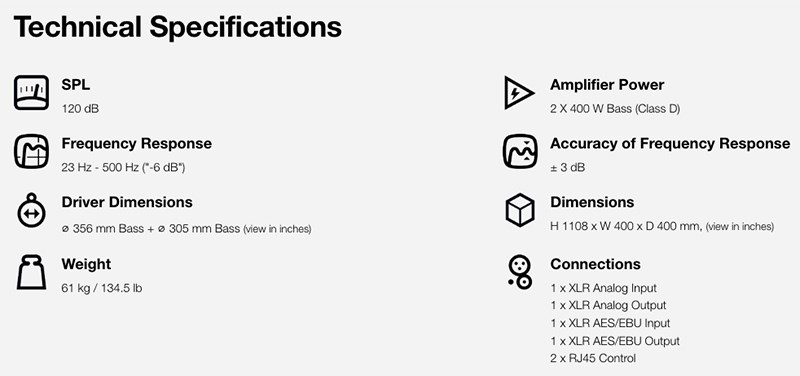800x376 pixels.
Task: Select the SPL heading text
Action: click(76, 85)
